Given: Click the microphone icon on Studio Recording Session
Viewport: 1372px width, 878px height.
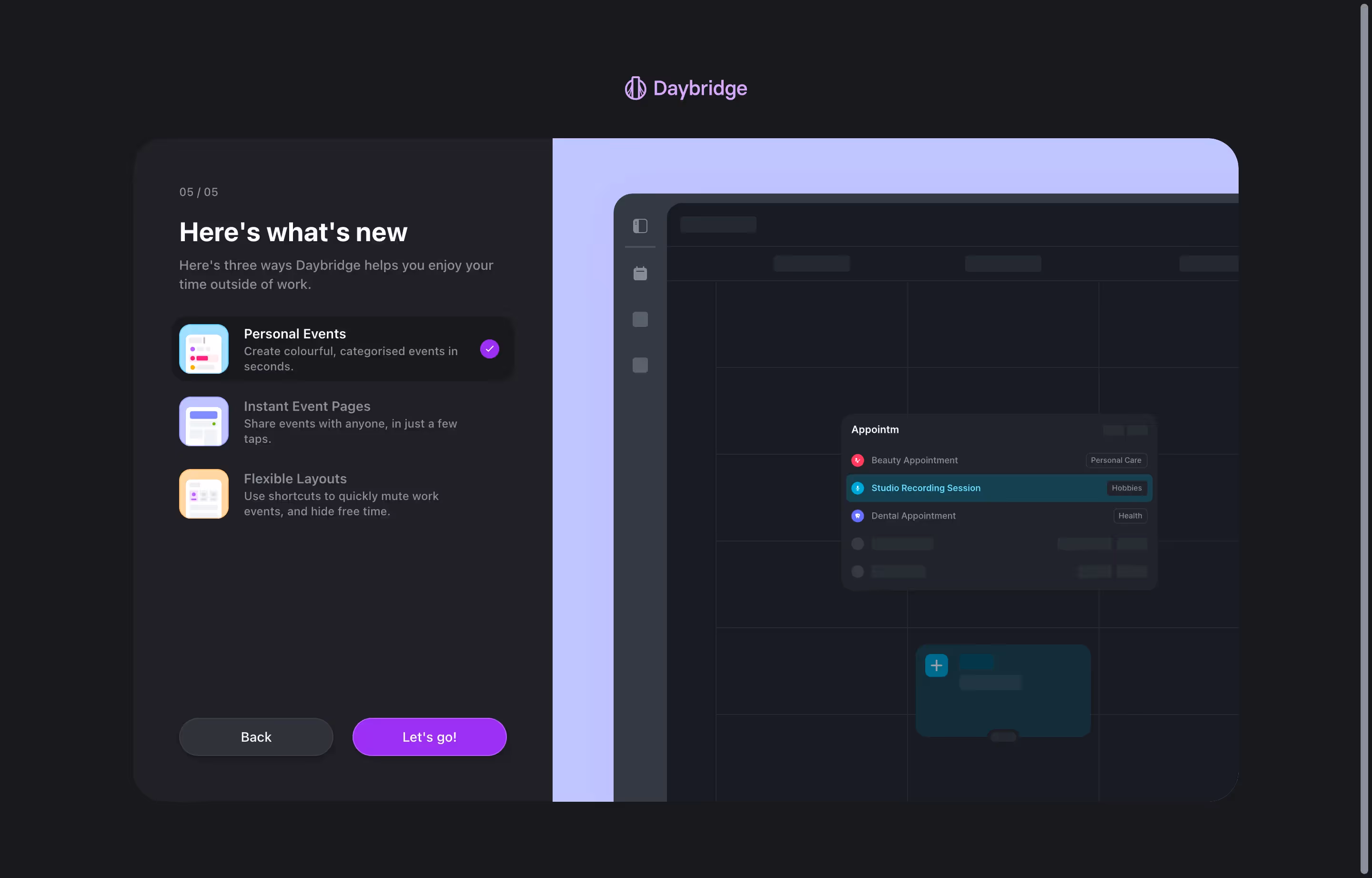Looking at the screenshot, I should click(857, 488).
